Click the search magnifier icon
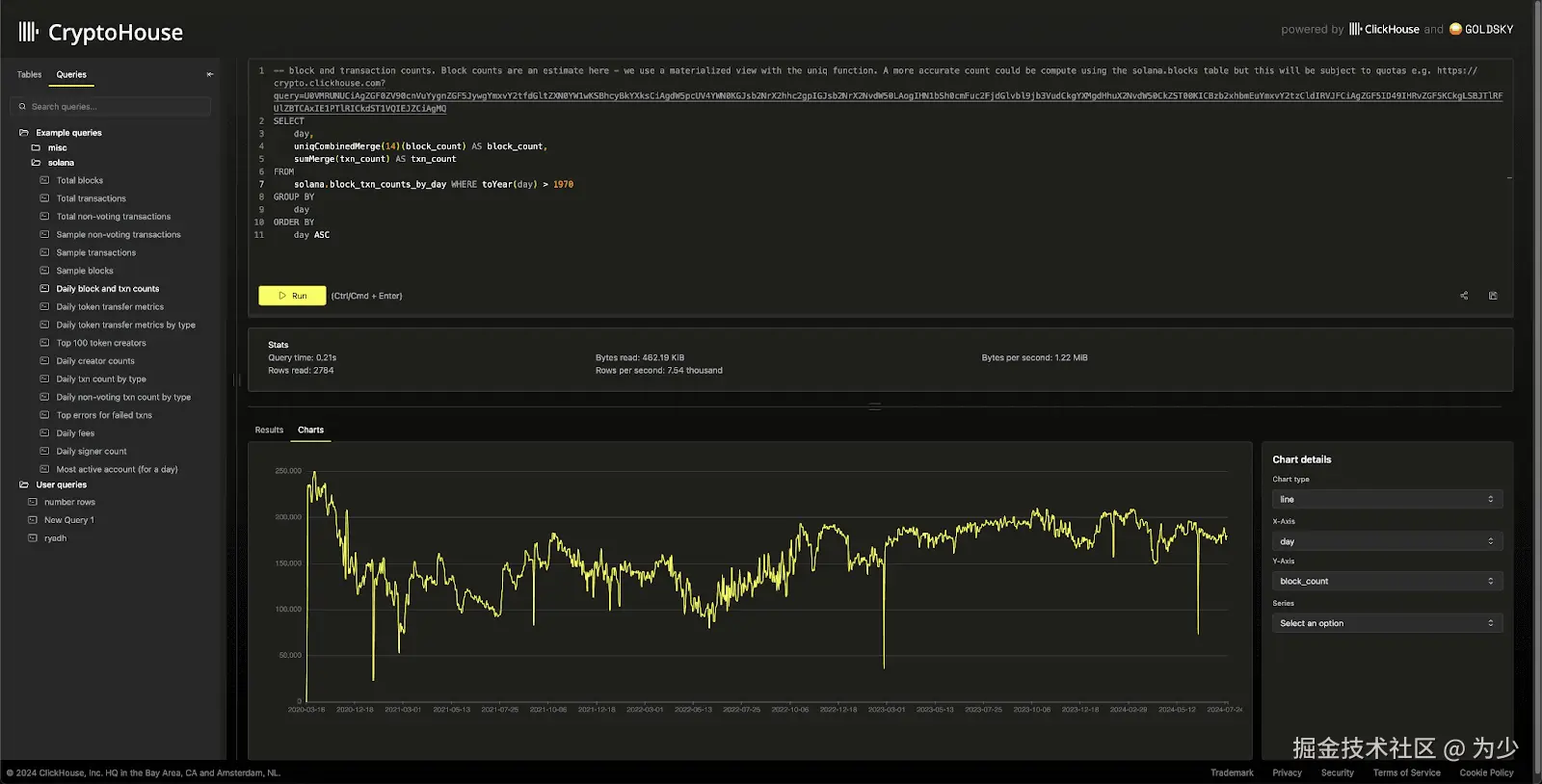Screen dimensions: 1542x784 point(23,107)
